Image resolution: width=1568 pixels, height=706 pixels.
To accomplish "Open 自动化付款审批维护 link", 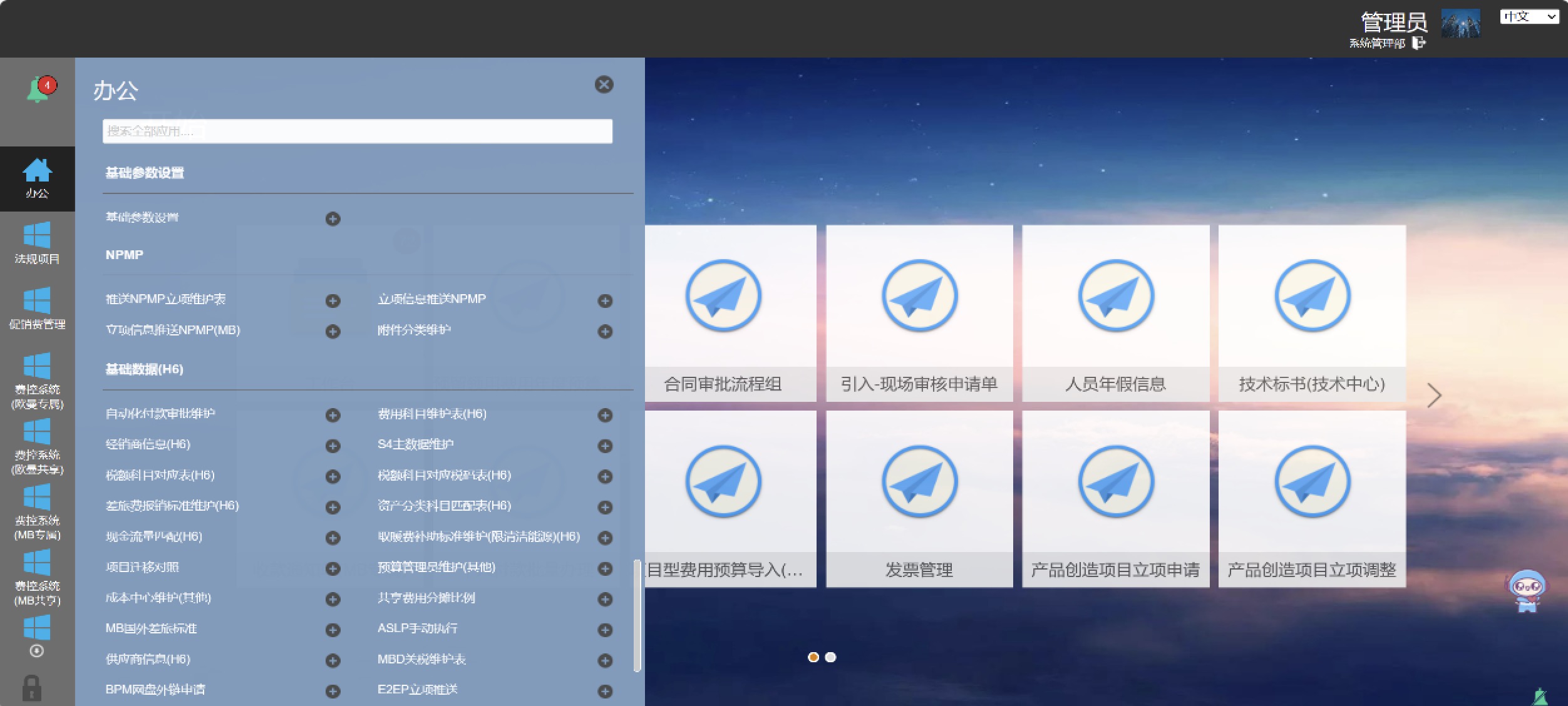I will [160, 414].
